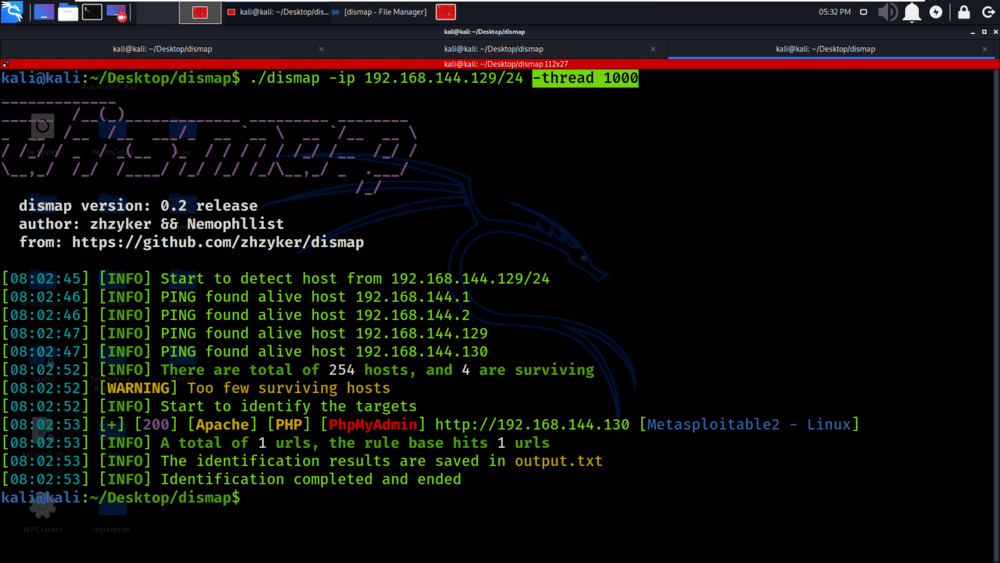Open the screen recorder panel launcher

[116, 12]
